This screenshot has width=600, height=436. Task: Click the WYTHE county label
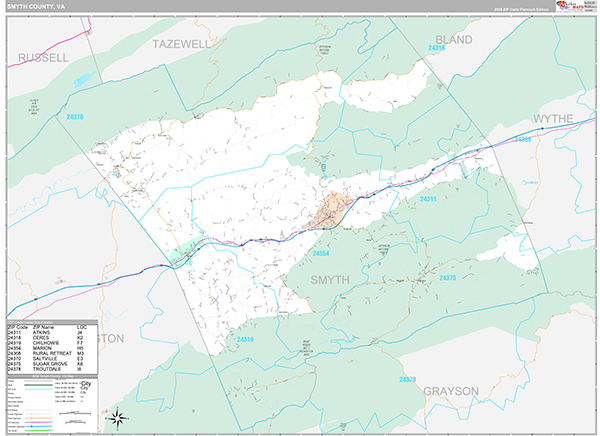click(x=553, y=119)
